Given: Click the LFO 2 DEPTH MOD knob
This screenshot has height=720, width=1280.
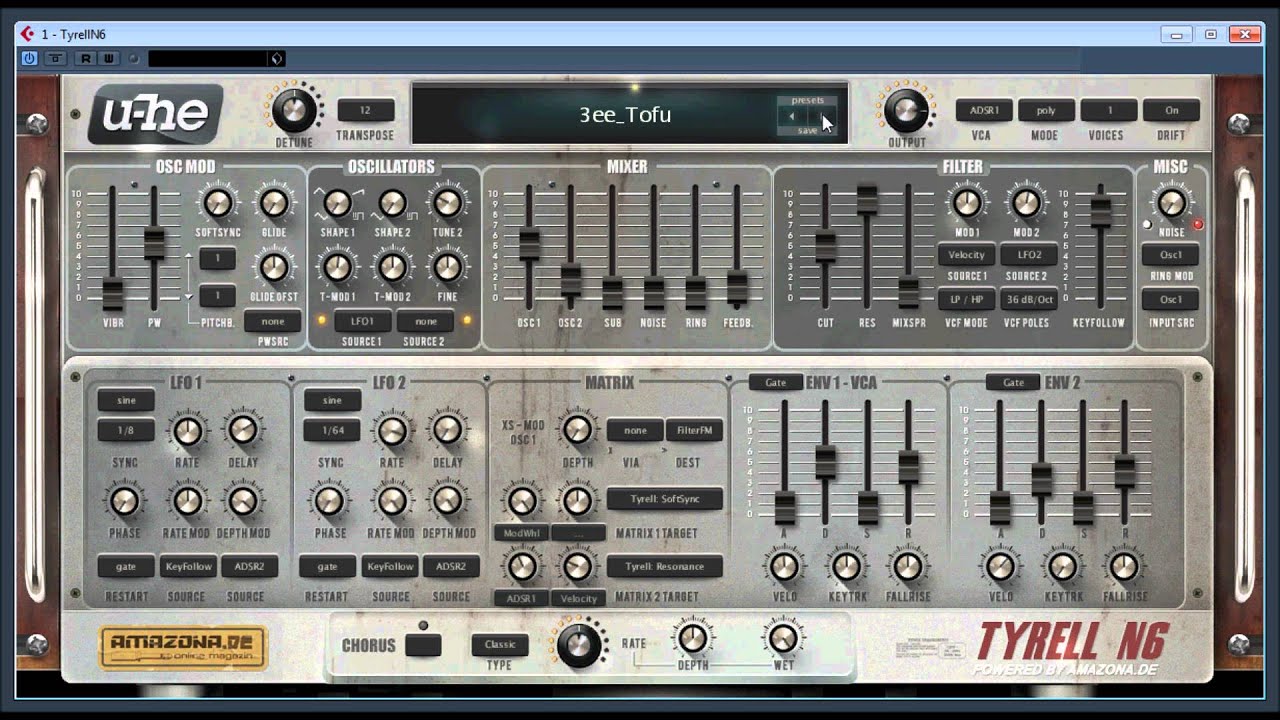Looking at the screenshot, I should click(447, 500).
